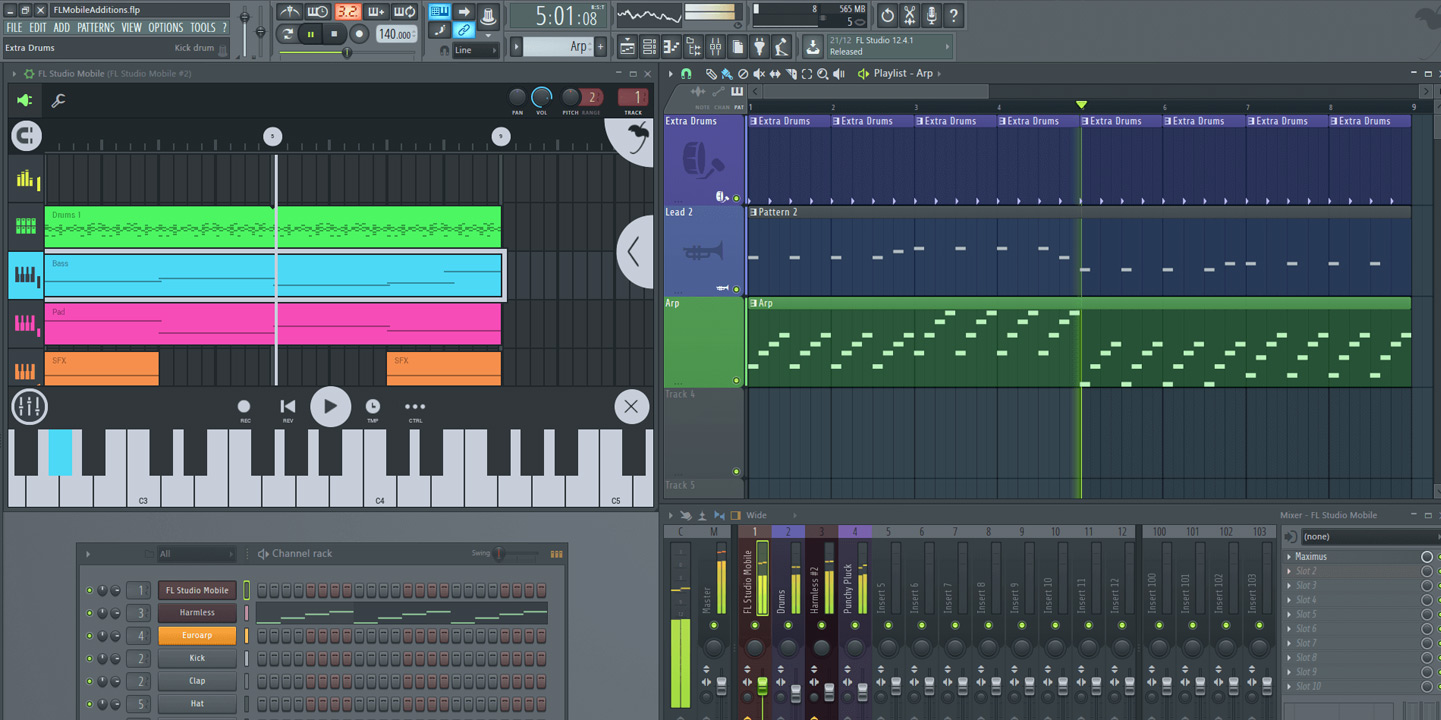The image size is (1441, 720).
Task: Select the slip tool in Playlist
Action: click(x=775, y=73)
